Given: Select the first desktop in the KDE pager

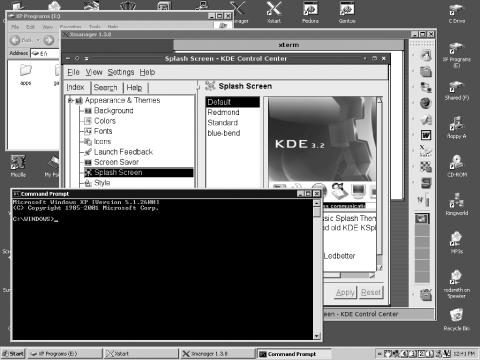Looking at the screenshot, I should (422, 219).
